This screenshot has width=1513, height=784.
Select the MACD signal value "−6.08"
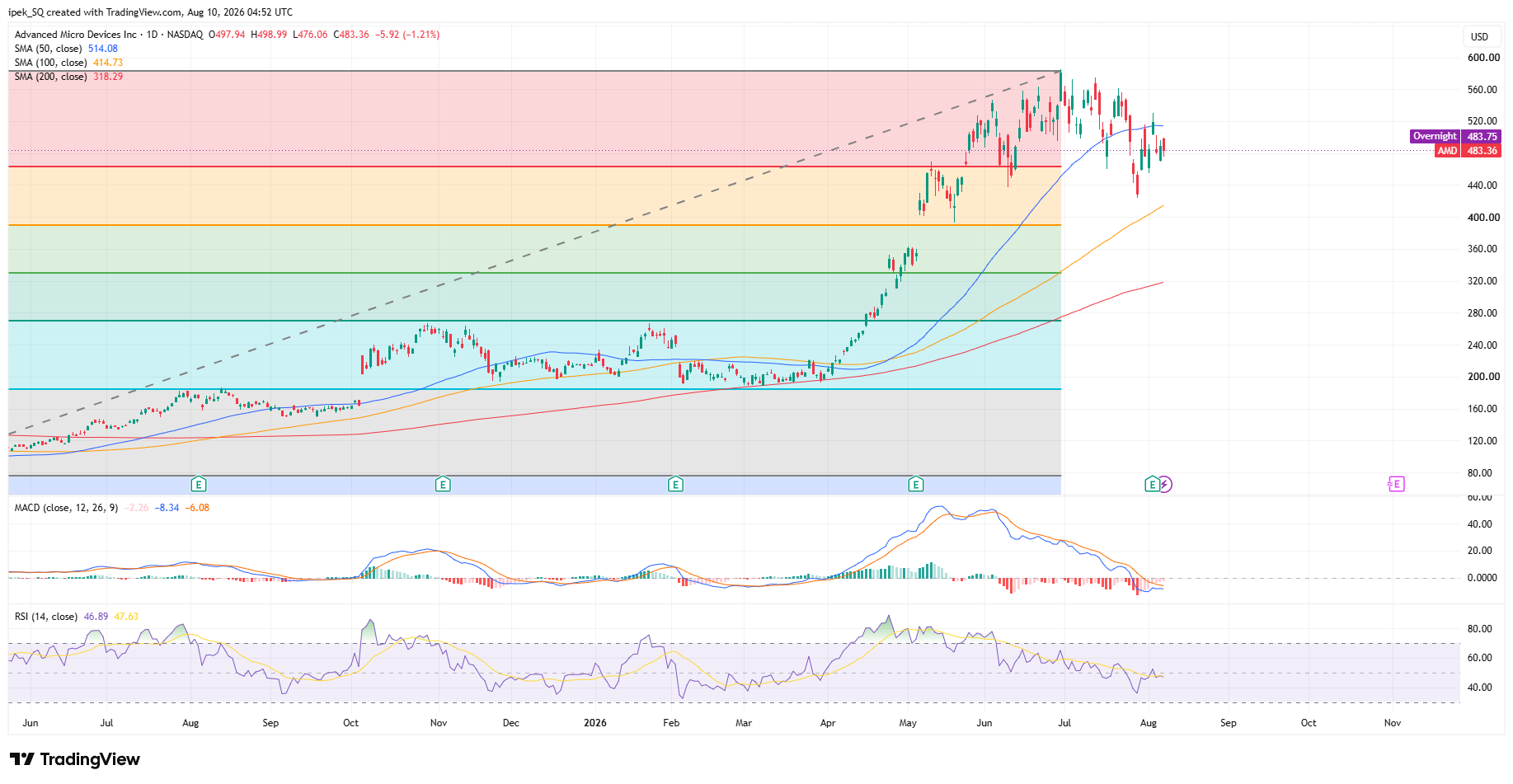[x=197, y=508]
